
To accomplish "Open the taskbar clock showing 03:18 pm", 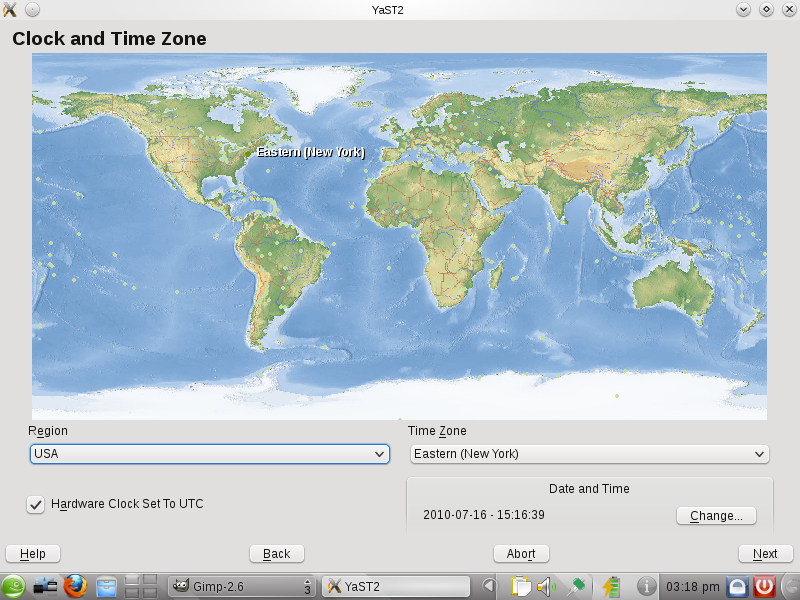I will point(692,587).
